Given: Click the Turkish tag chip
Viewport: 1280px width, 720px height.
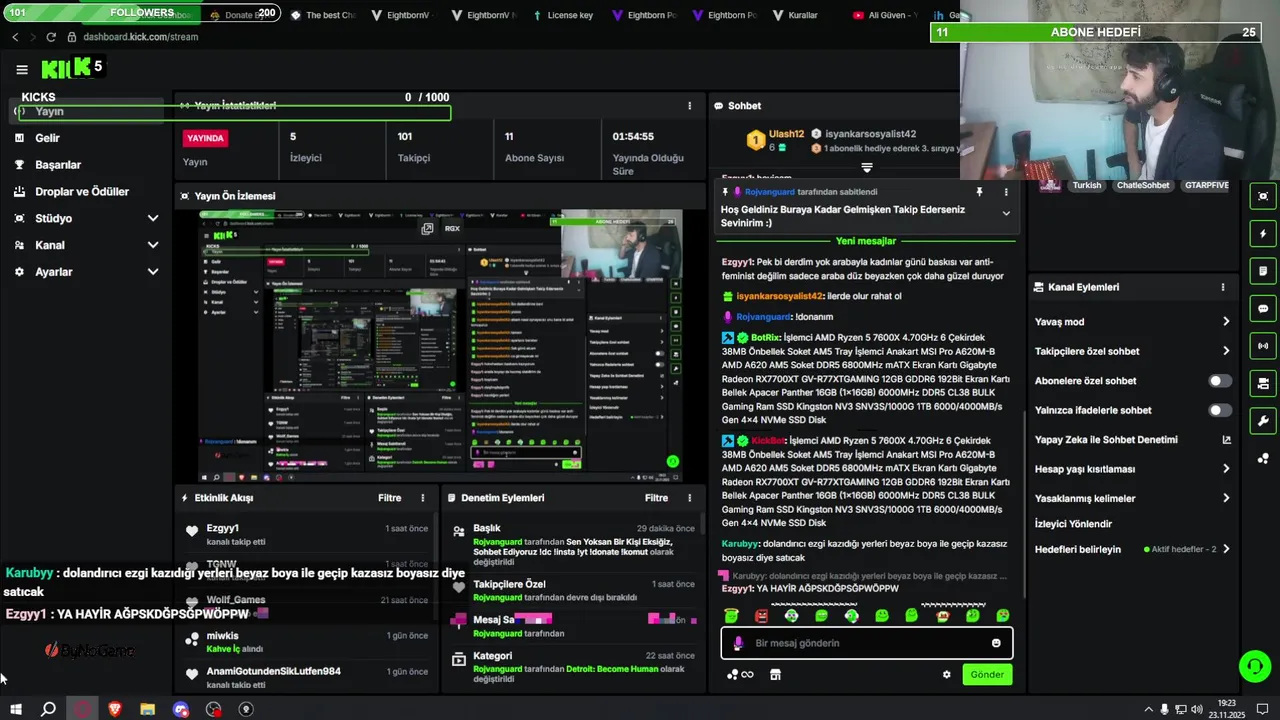Looking at the screenshot, I should pyautogui.click(x=1086, y=185).
